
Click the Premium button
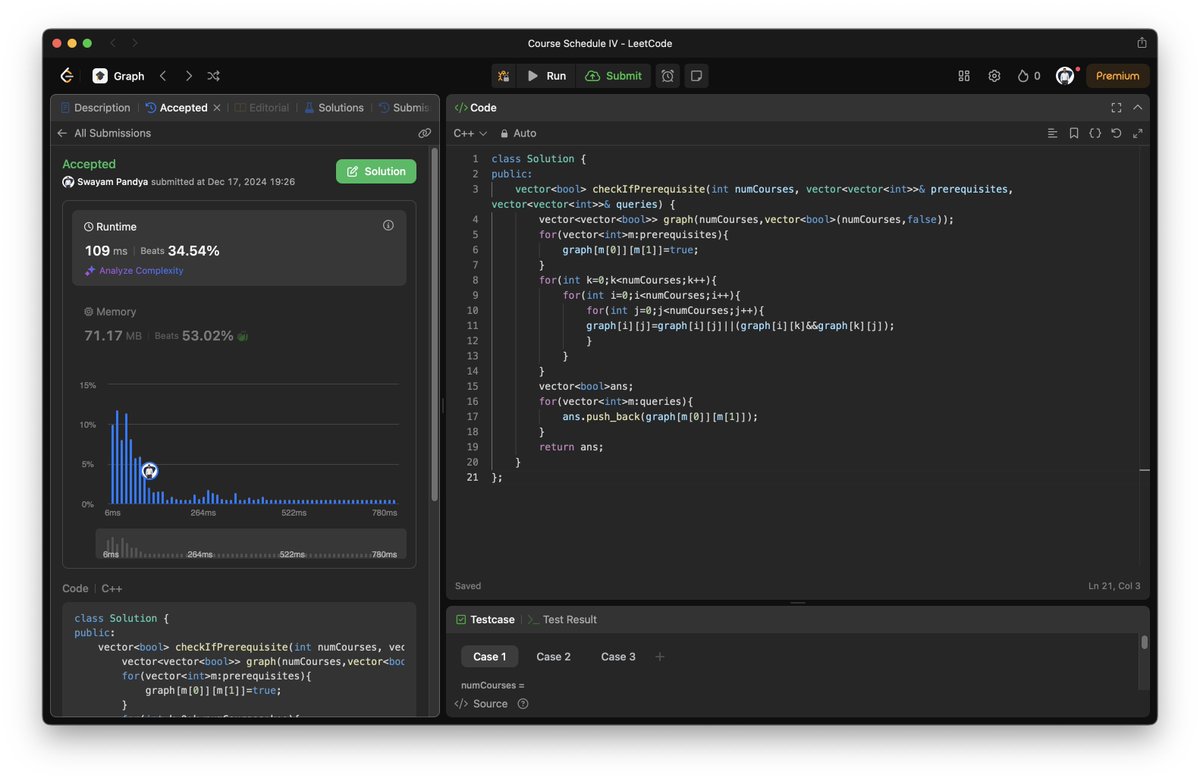(1117, 76)
